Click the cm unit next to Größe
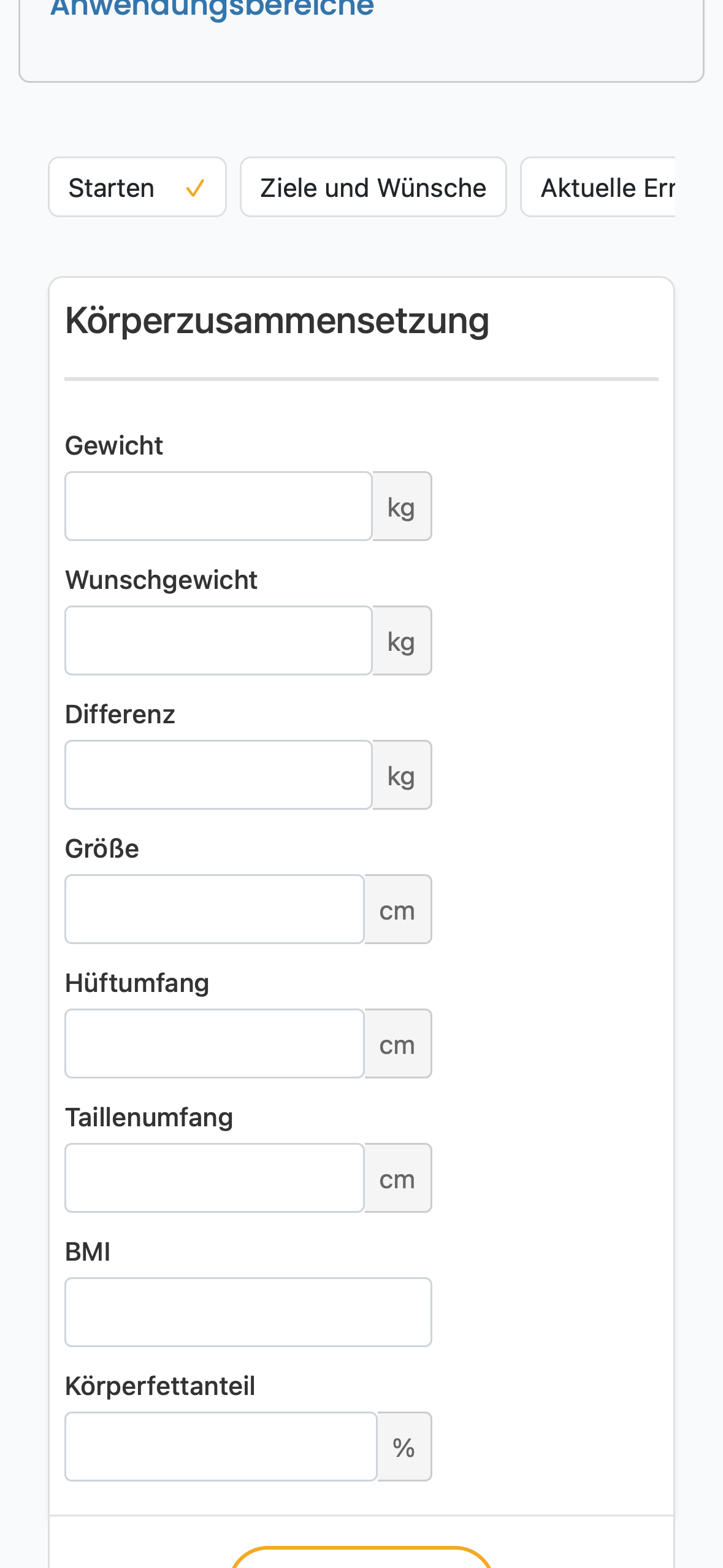 pos(398,909)
